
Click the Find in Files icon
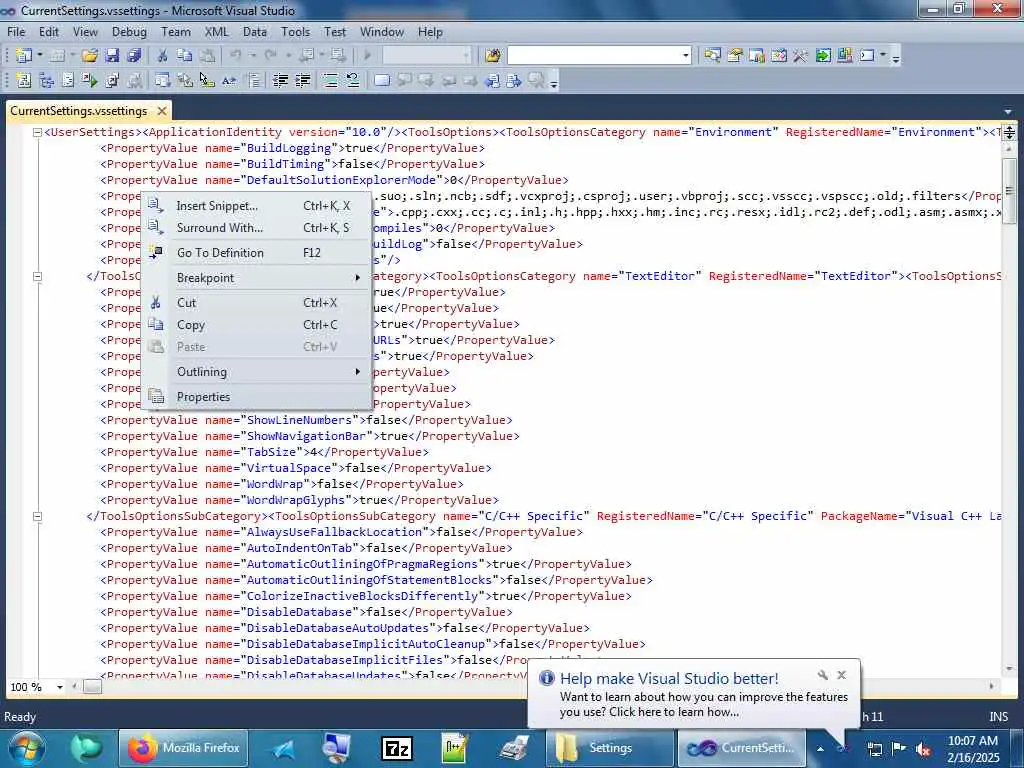(492, 56)
